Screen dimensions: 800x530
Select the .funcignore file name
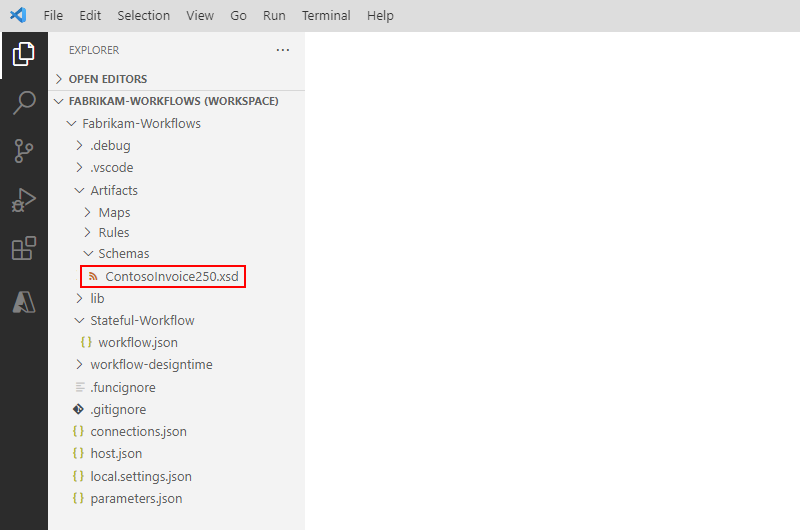pyautogui.click(x=123, y=387)
